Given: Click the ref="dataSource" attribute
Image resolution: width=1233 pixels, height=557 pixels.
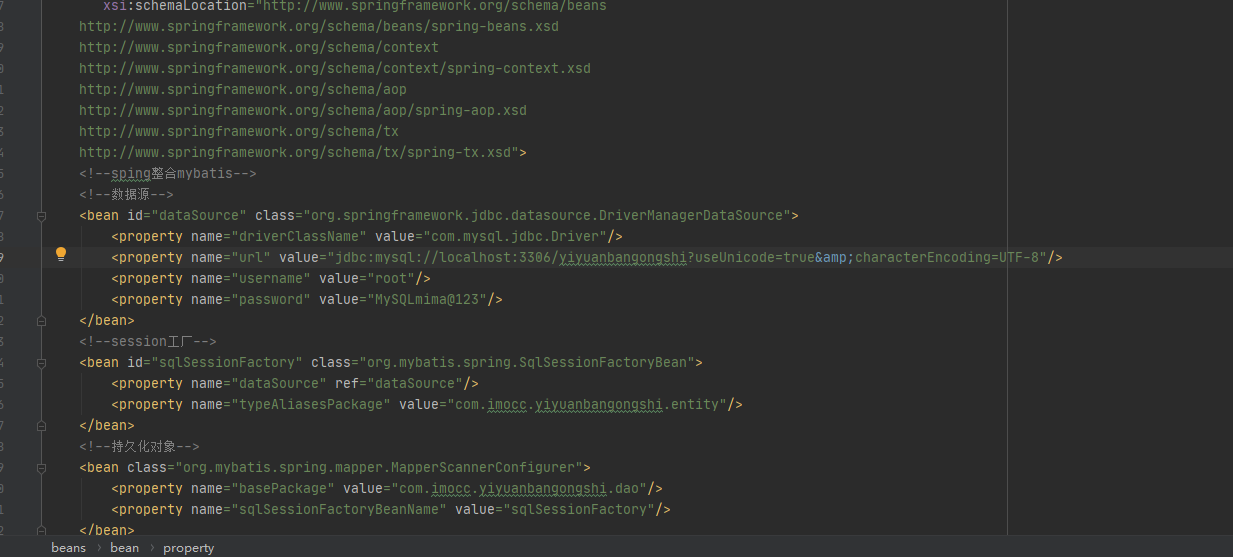Looking at the screenshot, I should (399, 383).
